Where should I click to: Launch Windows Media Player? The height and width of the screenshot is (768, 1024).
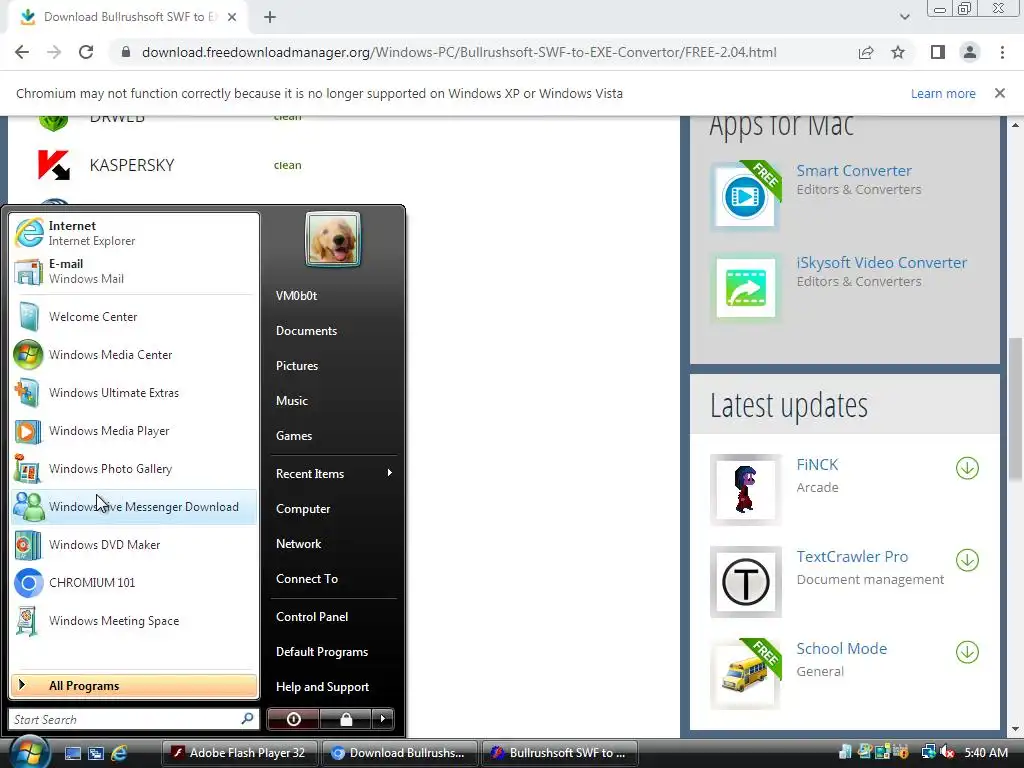[x=134, y=431]
